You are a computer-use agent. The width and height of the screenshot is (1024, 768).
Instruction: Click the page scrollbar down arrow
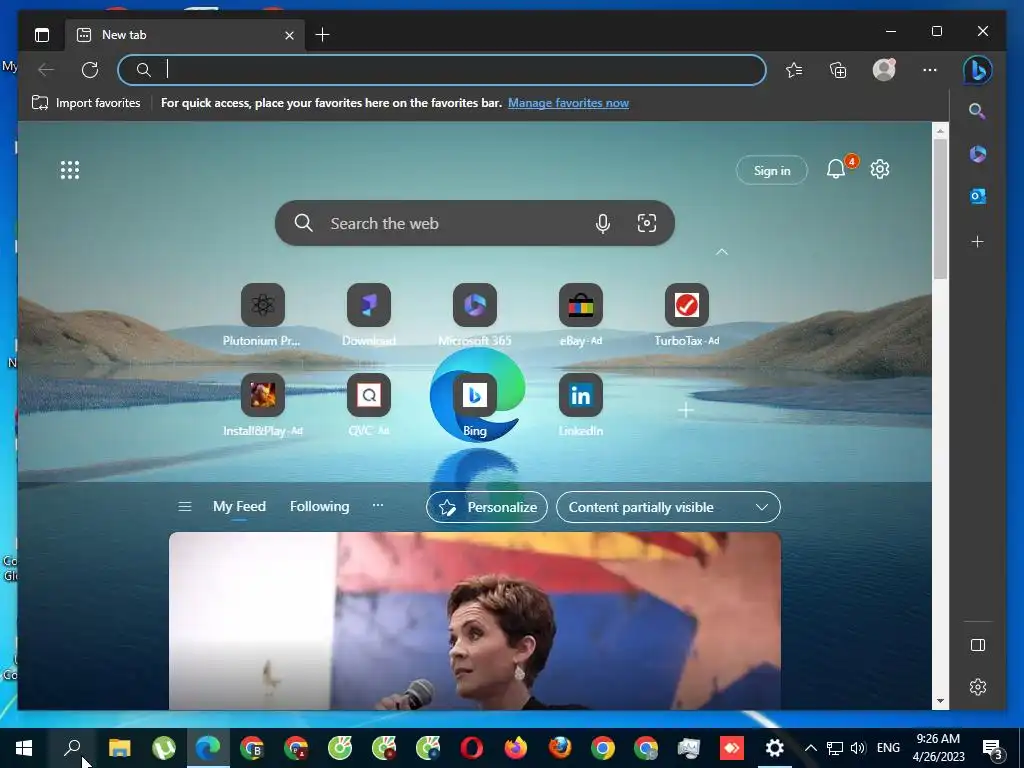point(940,701)
